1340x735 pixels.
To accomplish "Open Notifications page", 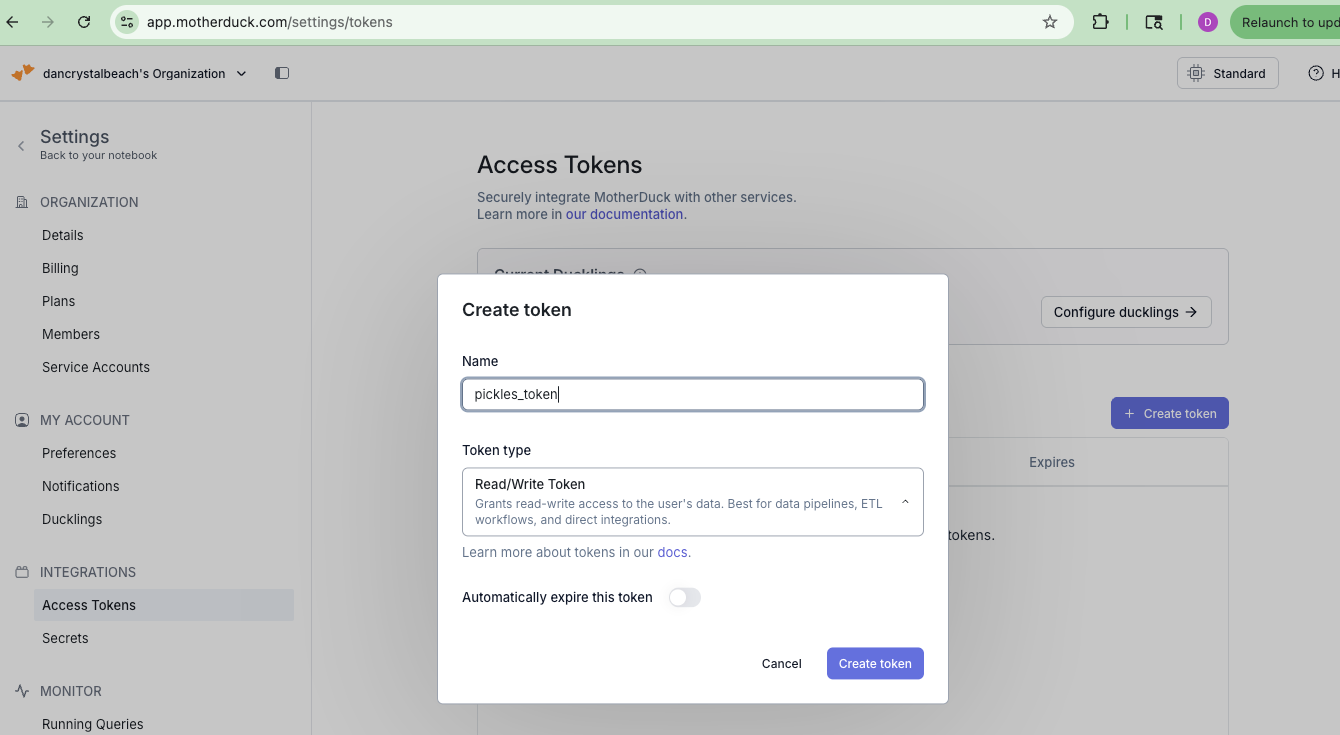I will (81, 486).
